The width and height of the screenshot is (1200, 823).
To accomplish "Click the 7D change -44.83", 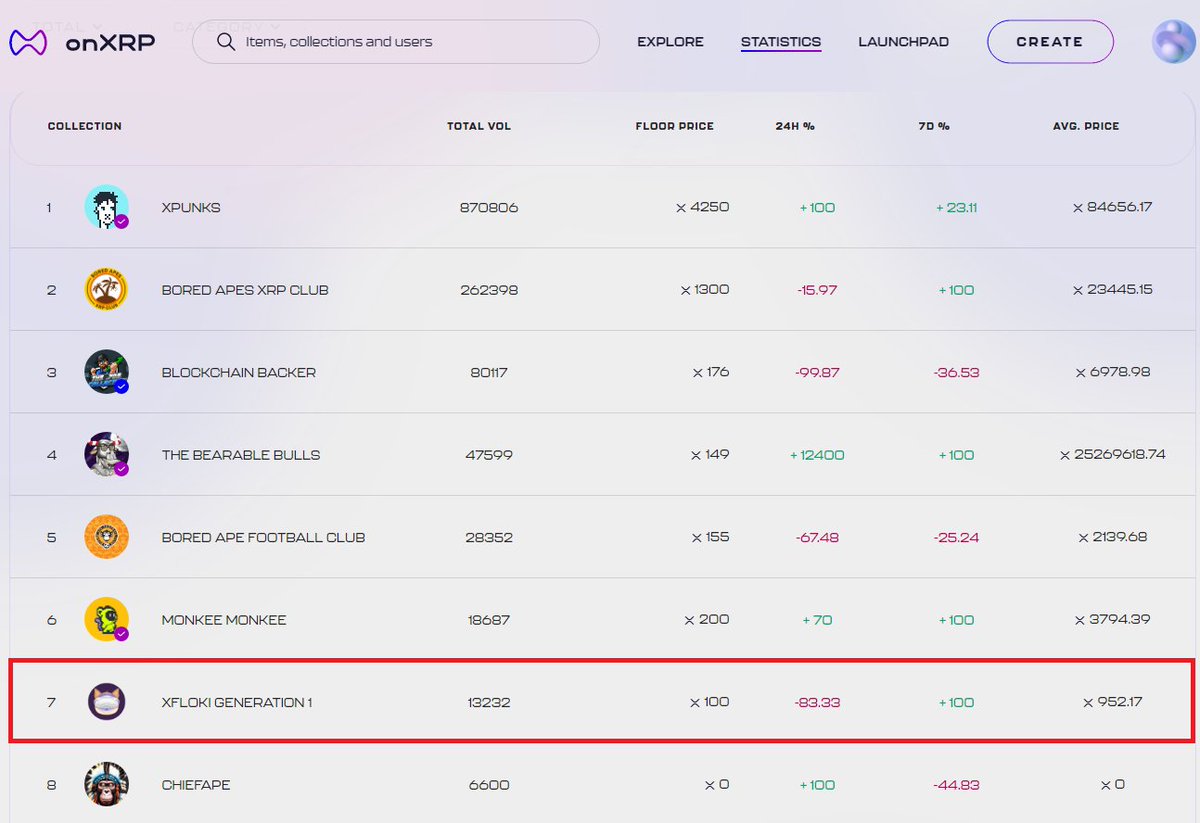I will pyautogui.click(x=956, y=785).
